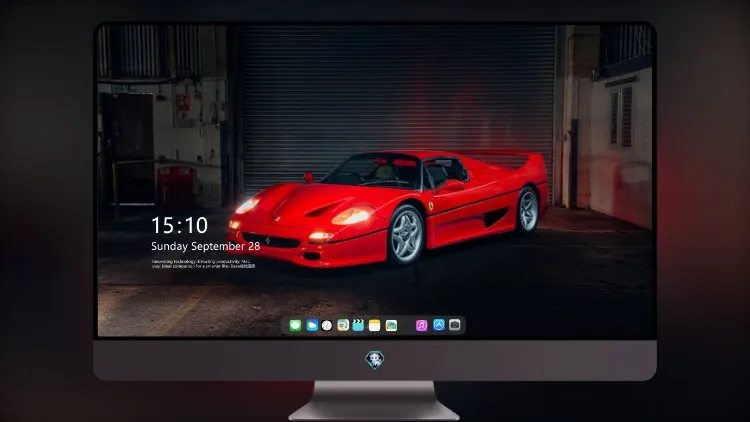Open the clapperboard video app in the dock

click(x=358, y=325)
